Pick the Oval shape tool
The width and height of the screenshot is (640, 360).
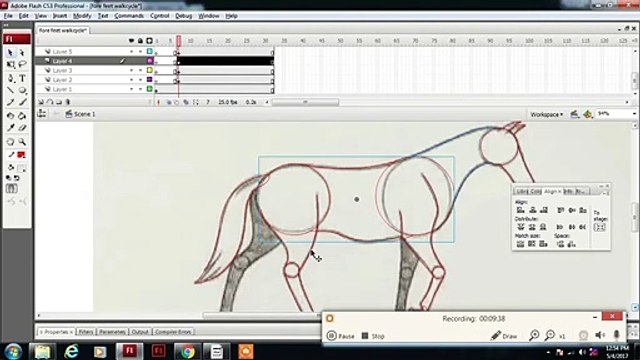pos(22,90)
